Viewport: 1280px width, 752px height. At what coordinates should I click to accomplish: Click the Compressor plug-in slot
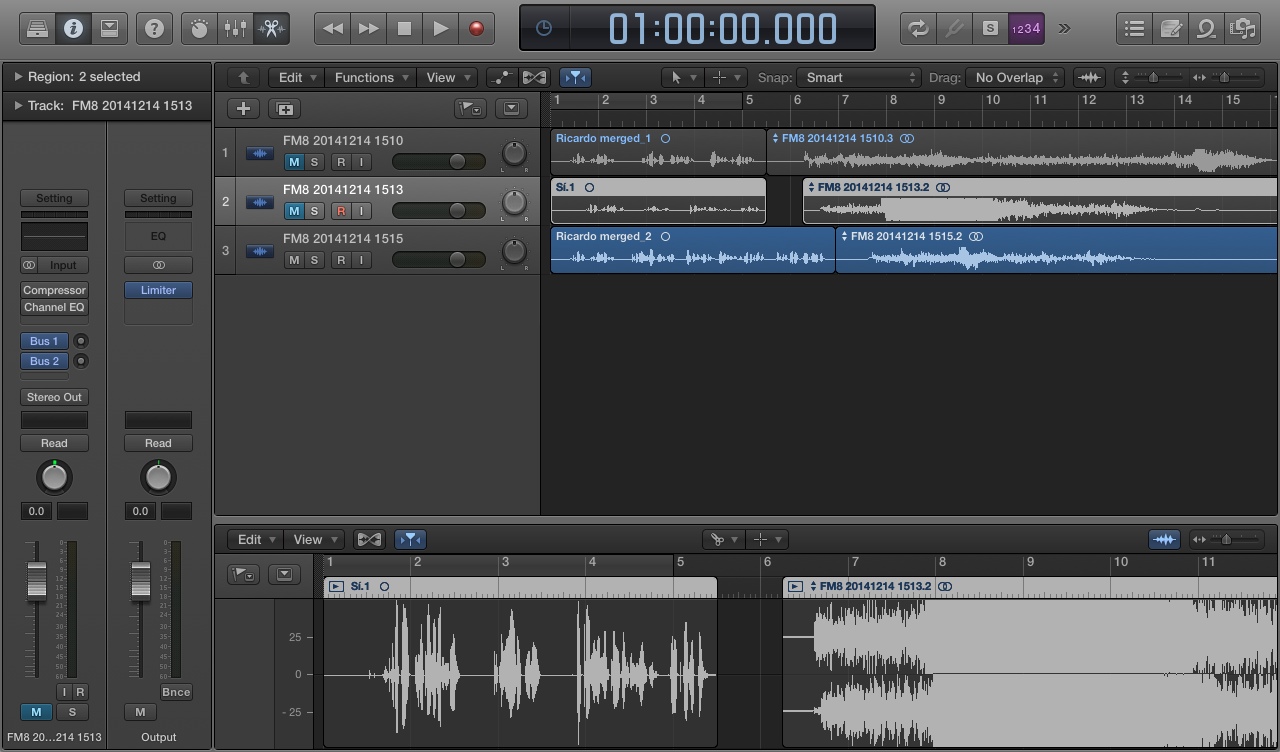point(55,290)
